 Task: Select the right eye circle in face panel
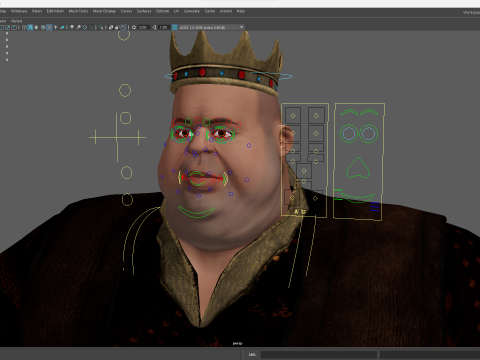368,133
